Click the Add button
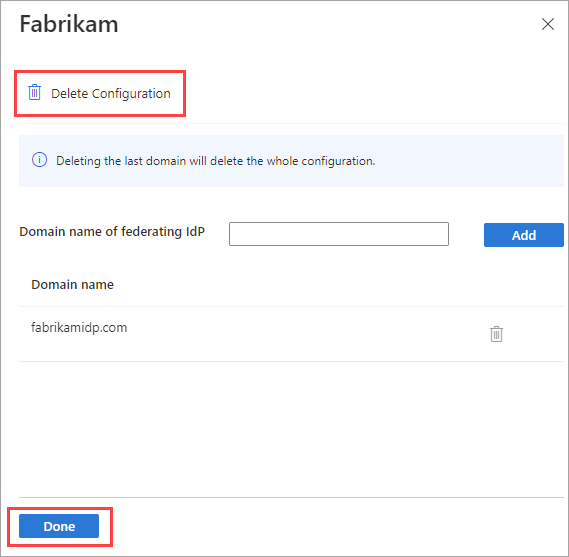This screenshot has height=557, width=569. [524, 235]
